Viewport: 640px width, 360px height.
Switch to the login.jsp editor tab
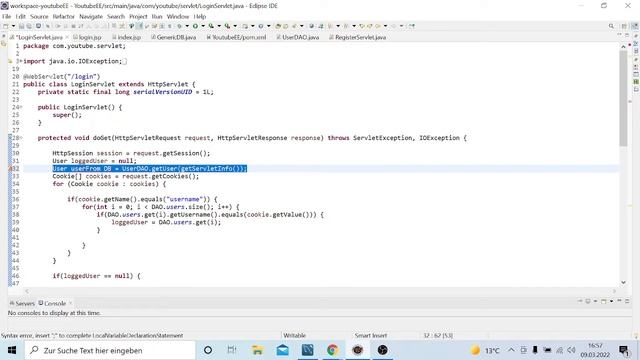87,37
